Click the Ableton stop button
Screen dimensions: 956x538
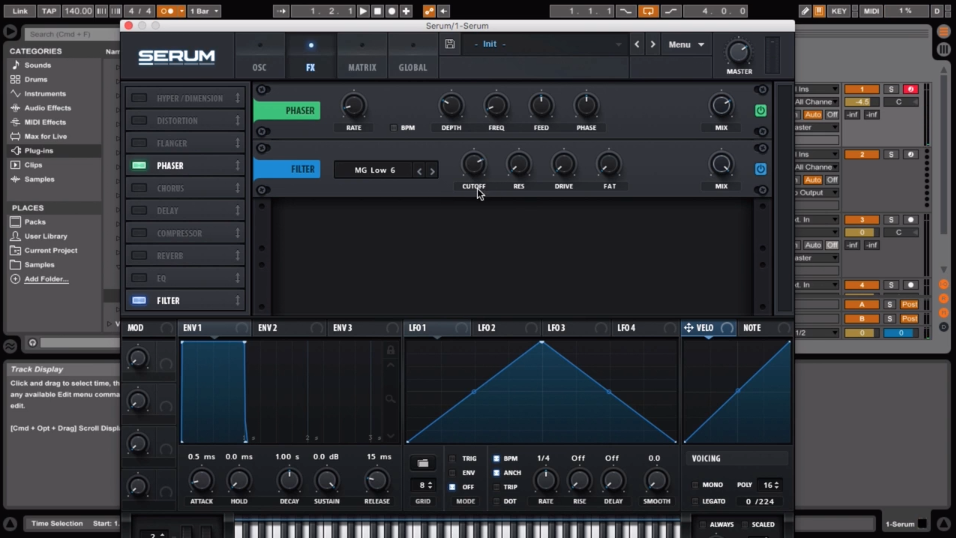point(377,11)
